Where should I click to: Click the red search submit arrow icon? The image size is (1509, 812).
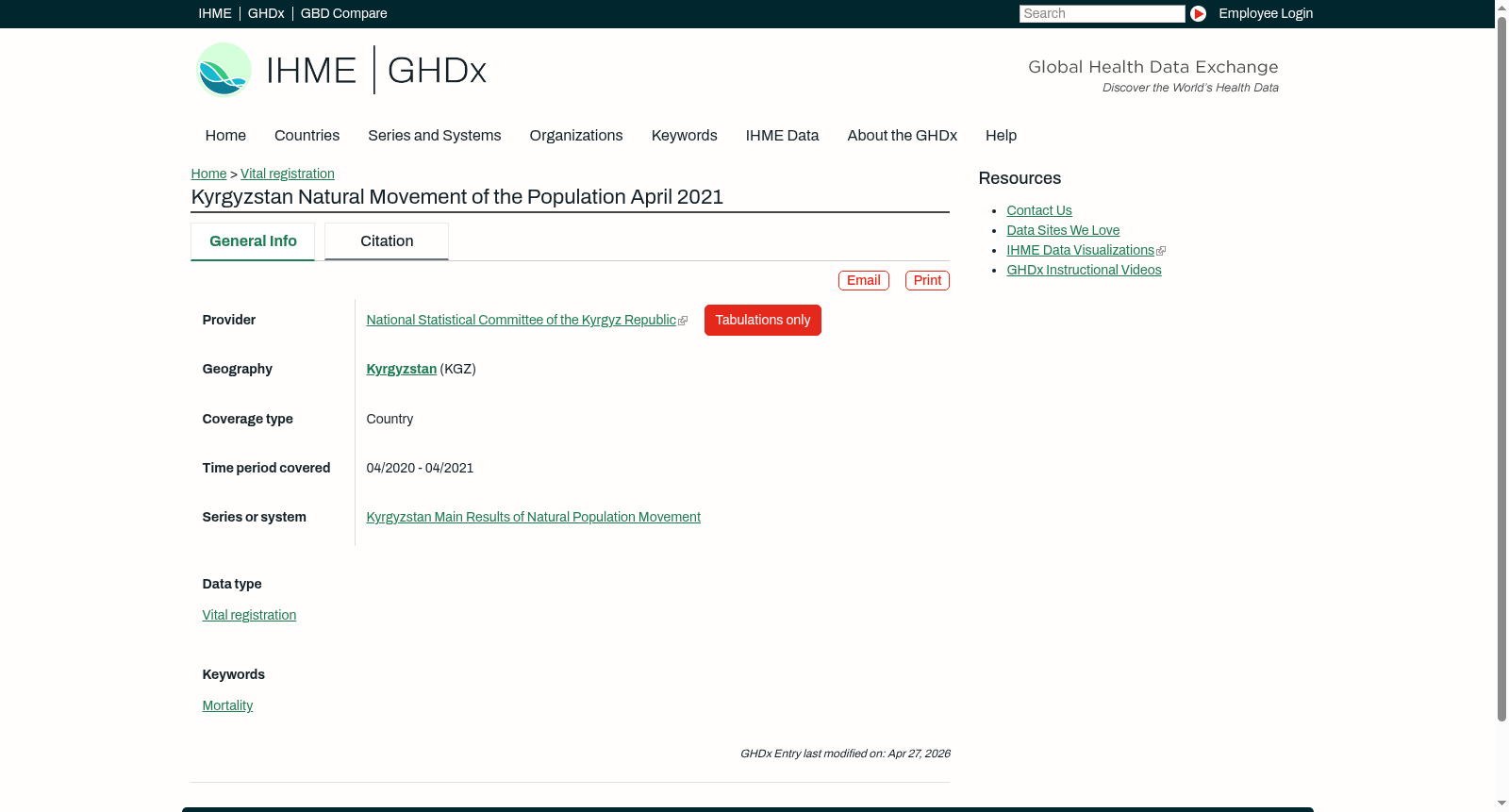tap(1198, 13)
